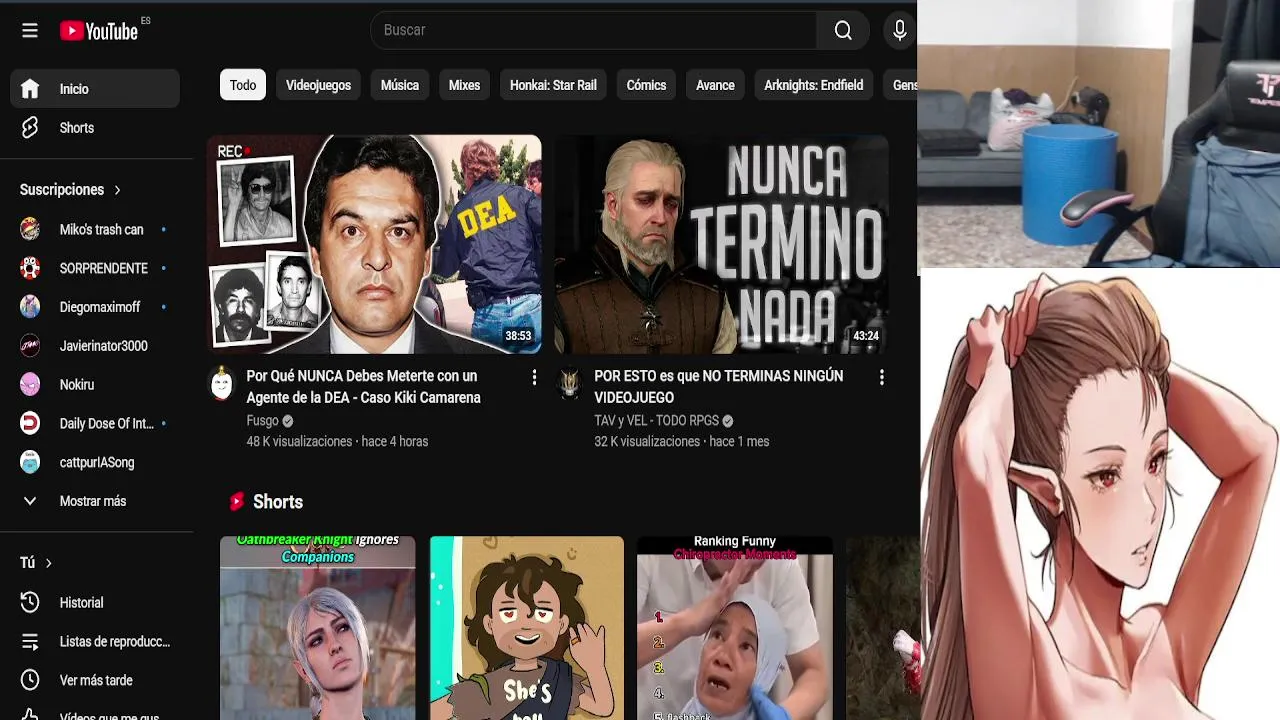This screenshot has height=720, width=1280.
Task: Open 'Por Qué NUNCA Debes Meterte' title
Action: [x=363, y=387]
